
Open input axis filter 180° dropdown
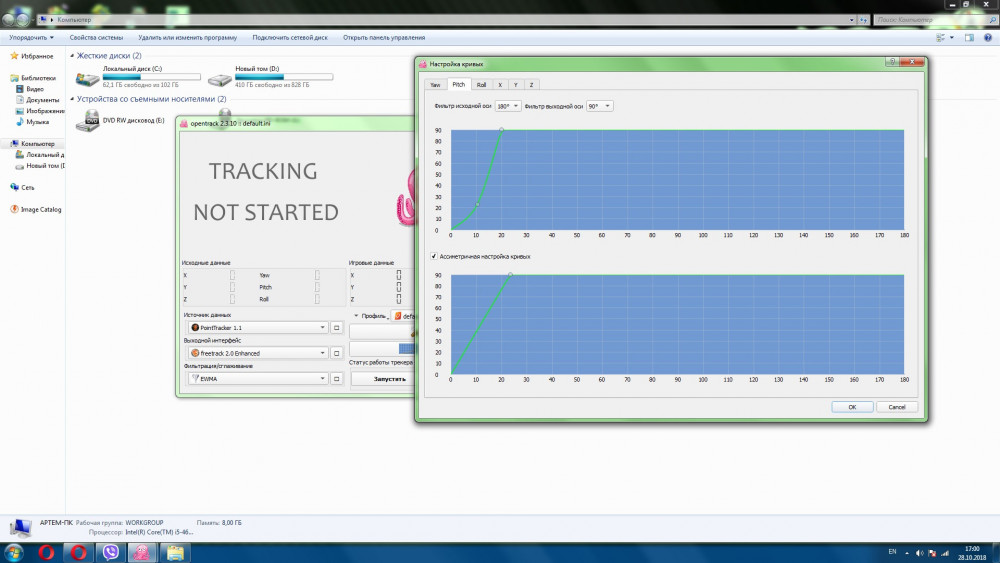point(508,106)
